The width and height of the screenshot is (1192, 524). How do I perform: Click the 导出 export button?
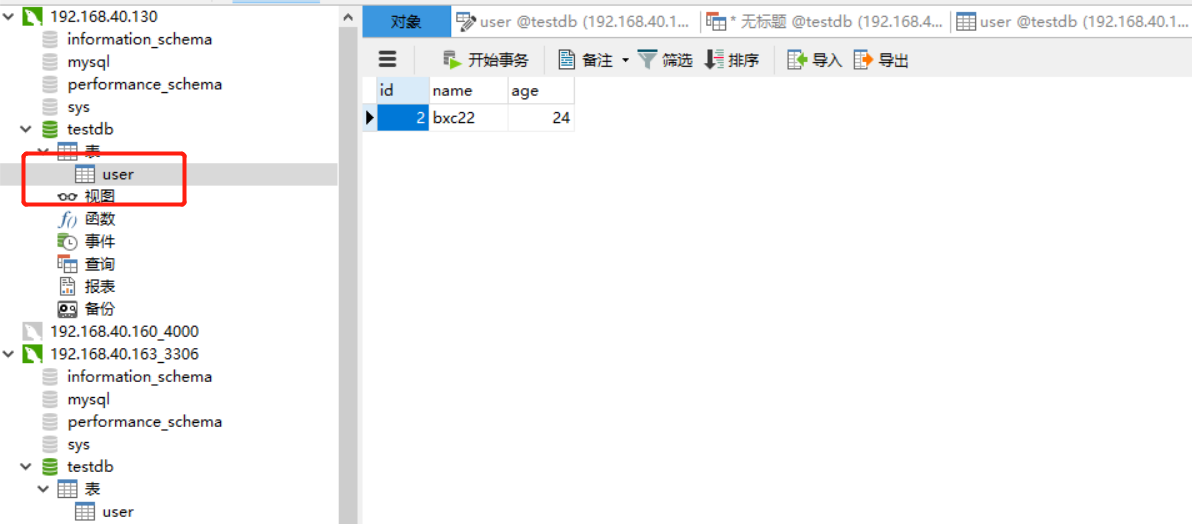pos(881,60)
